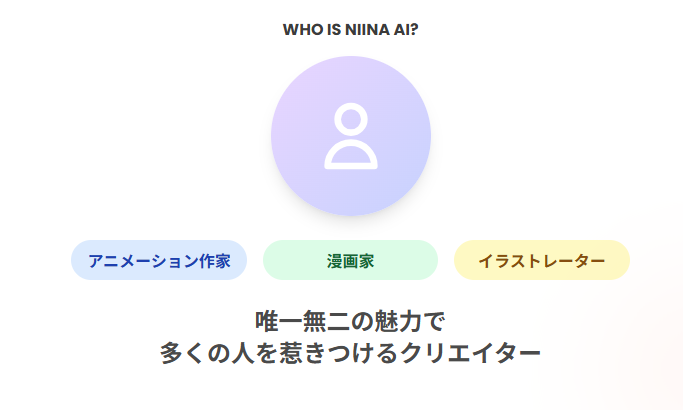This screenshot has height=410, width=683.
Task: Click the head circle of the profile icon
Action: 350,120
